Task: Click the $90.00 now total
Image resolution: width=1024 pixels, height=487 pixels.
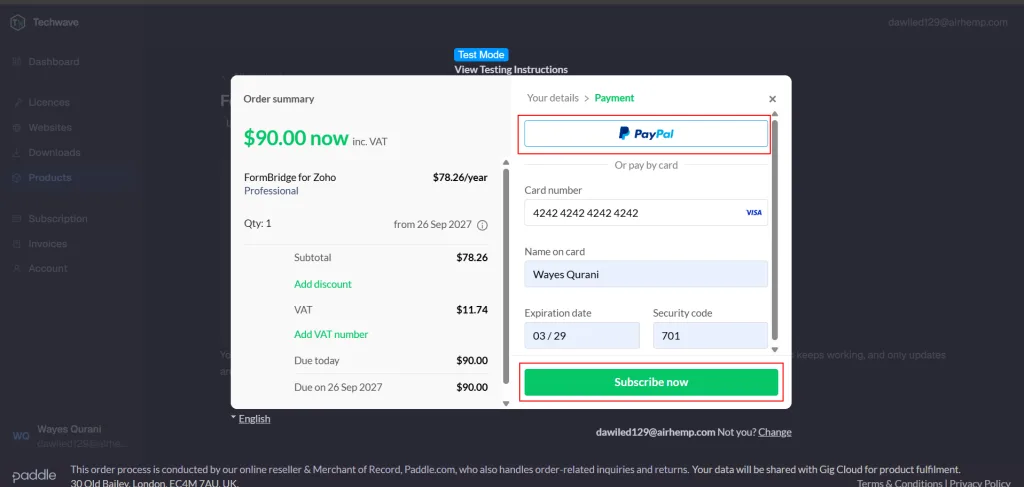Action: click(x=296, y=138)
